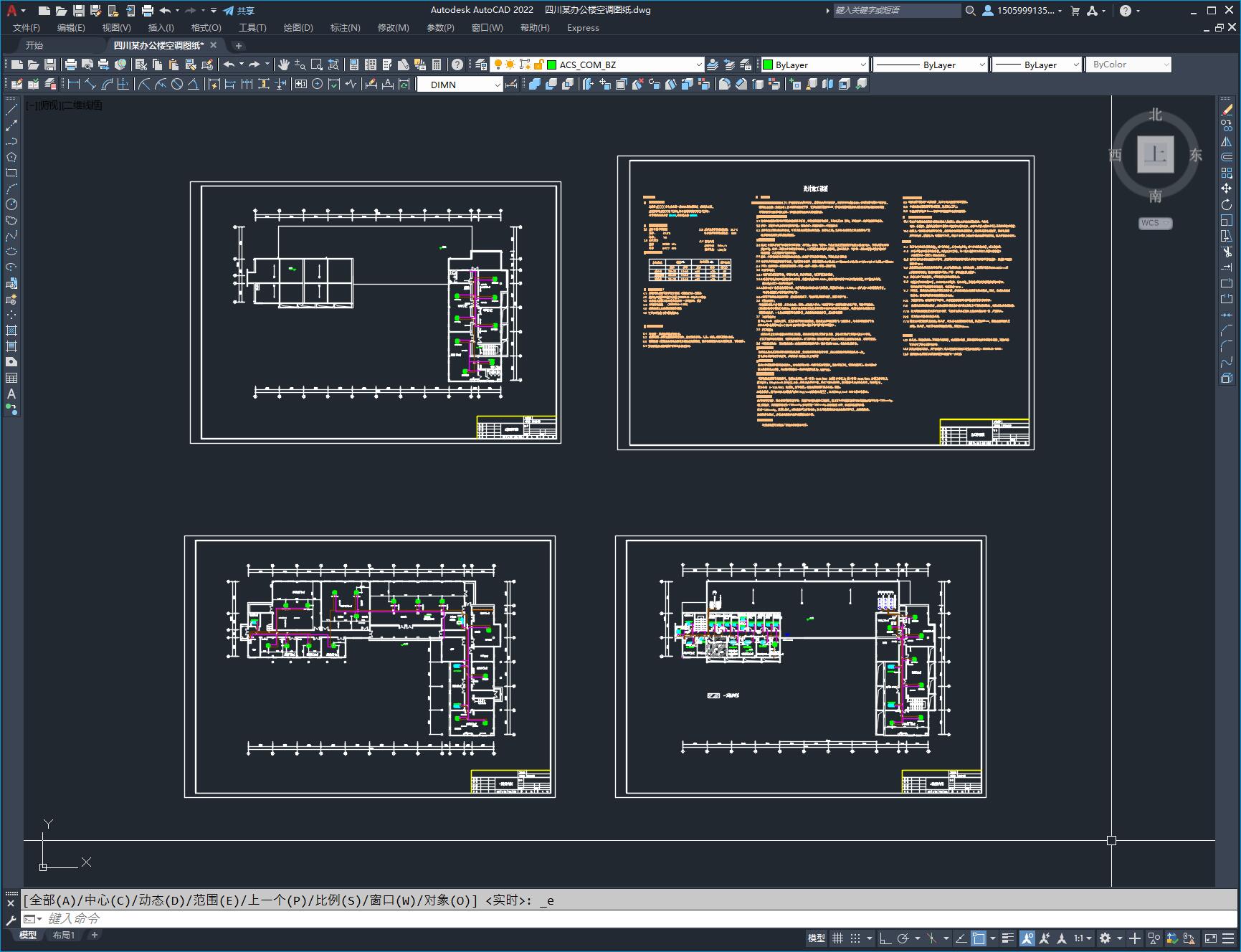Screen dimensions: 1241x952
Task: Click the Plot printer icon in Standard toolbar
Action: coord(71,65)
